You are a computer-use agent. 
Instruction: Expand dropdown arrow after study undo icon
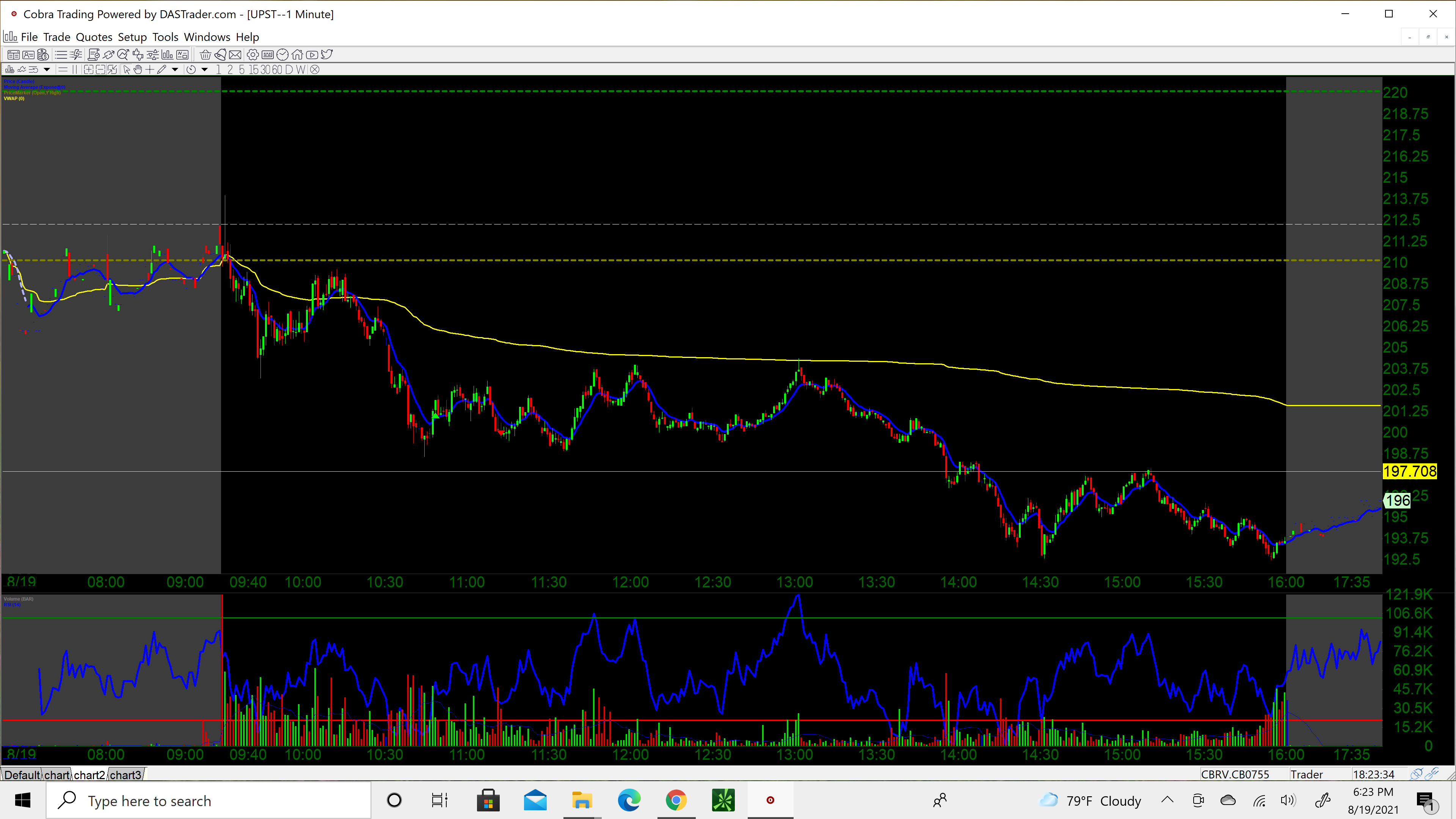click(47, 69)
